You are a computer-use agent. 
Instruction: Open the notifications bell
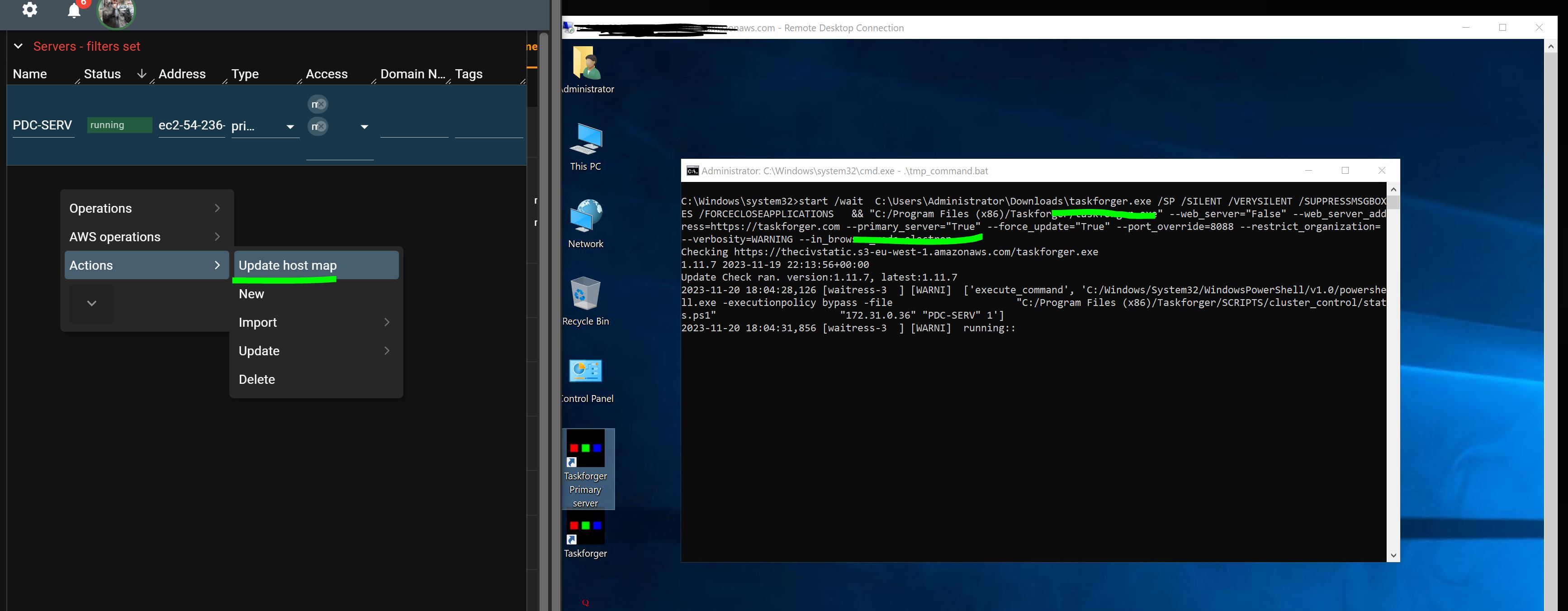[74, 10]
